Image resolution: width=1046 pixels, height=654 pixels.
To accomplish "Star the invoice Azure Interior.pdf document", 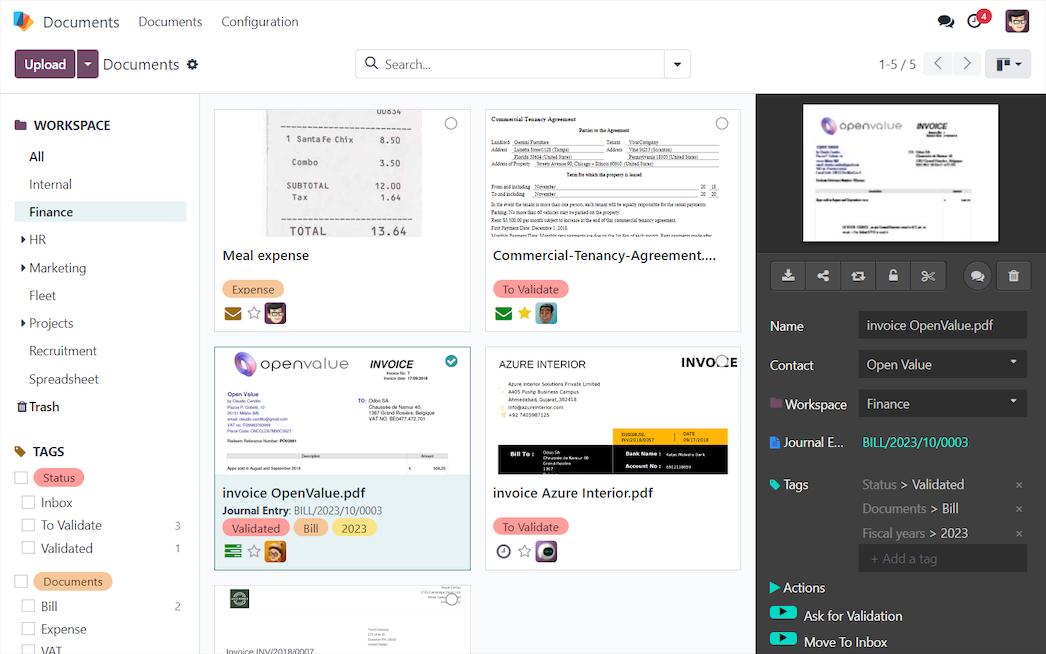I will click(x=524, y=551).
